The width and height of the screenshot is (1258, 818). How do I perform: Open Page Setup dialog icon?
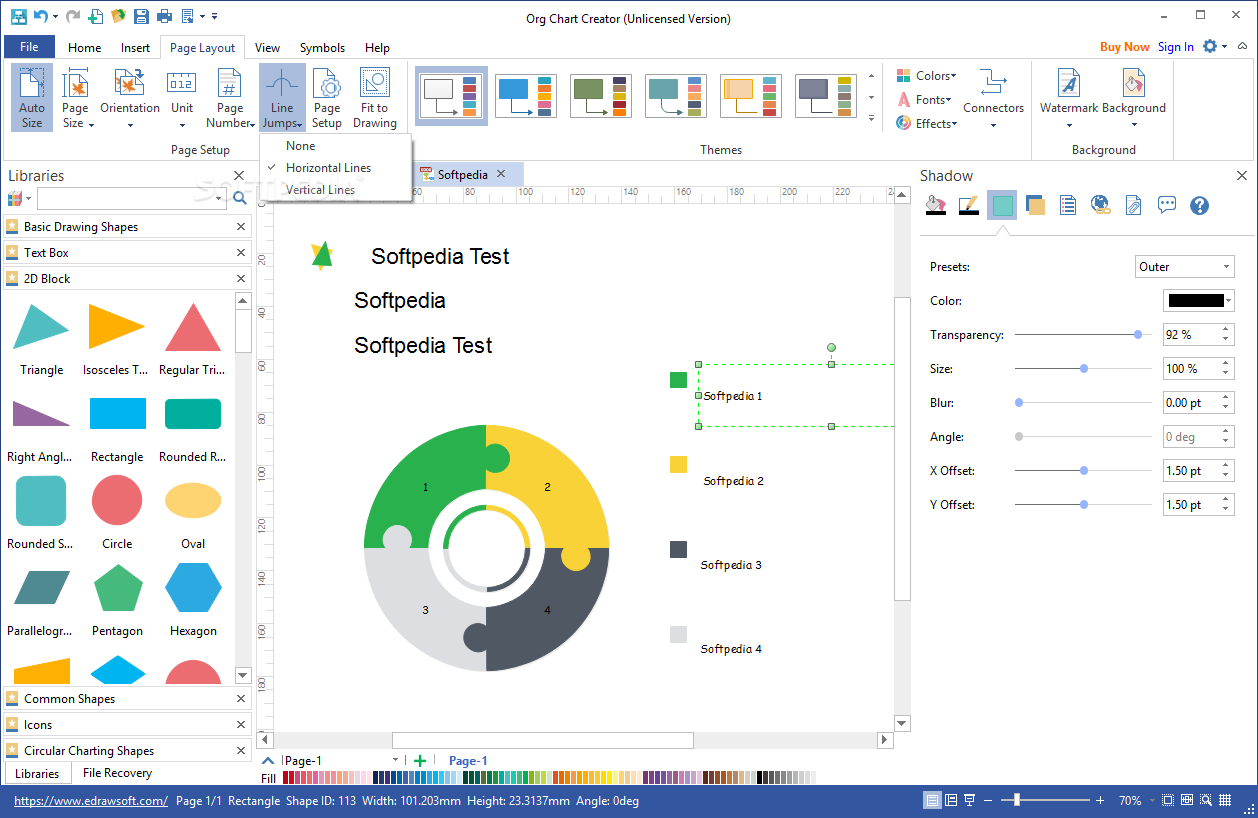pyautogui.click(x=327, y=98)
